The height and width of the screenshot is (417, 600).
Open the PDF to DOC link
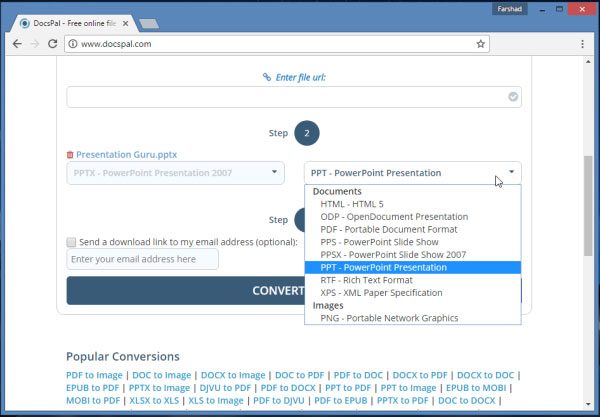point(358,375)
